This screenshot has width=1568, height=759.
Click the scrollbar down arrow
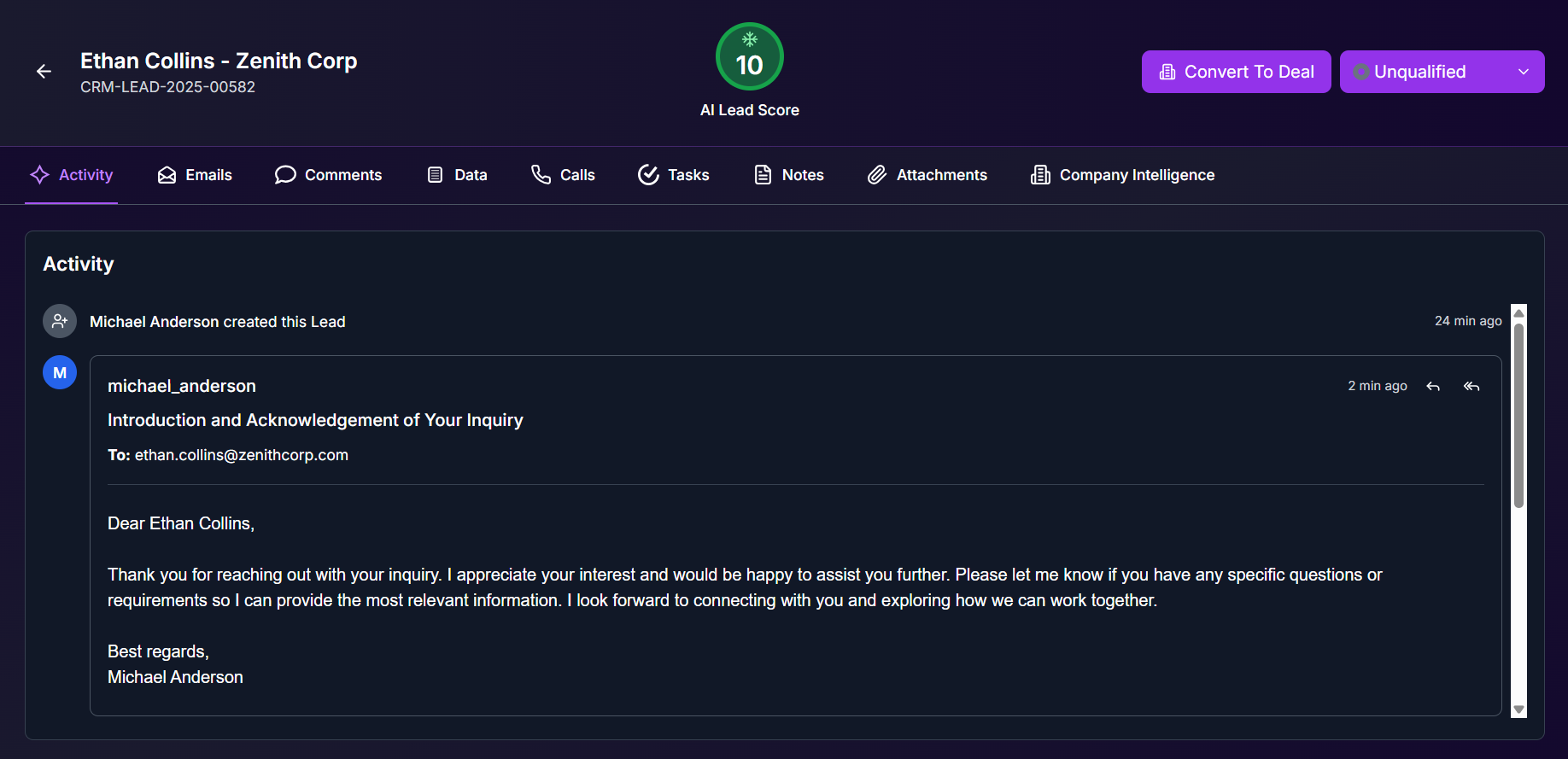coord(1518,709)
